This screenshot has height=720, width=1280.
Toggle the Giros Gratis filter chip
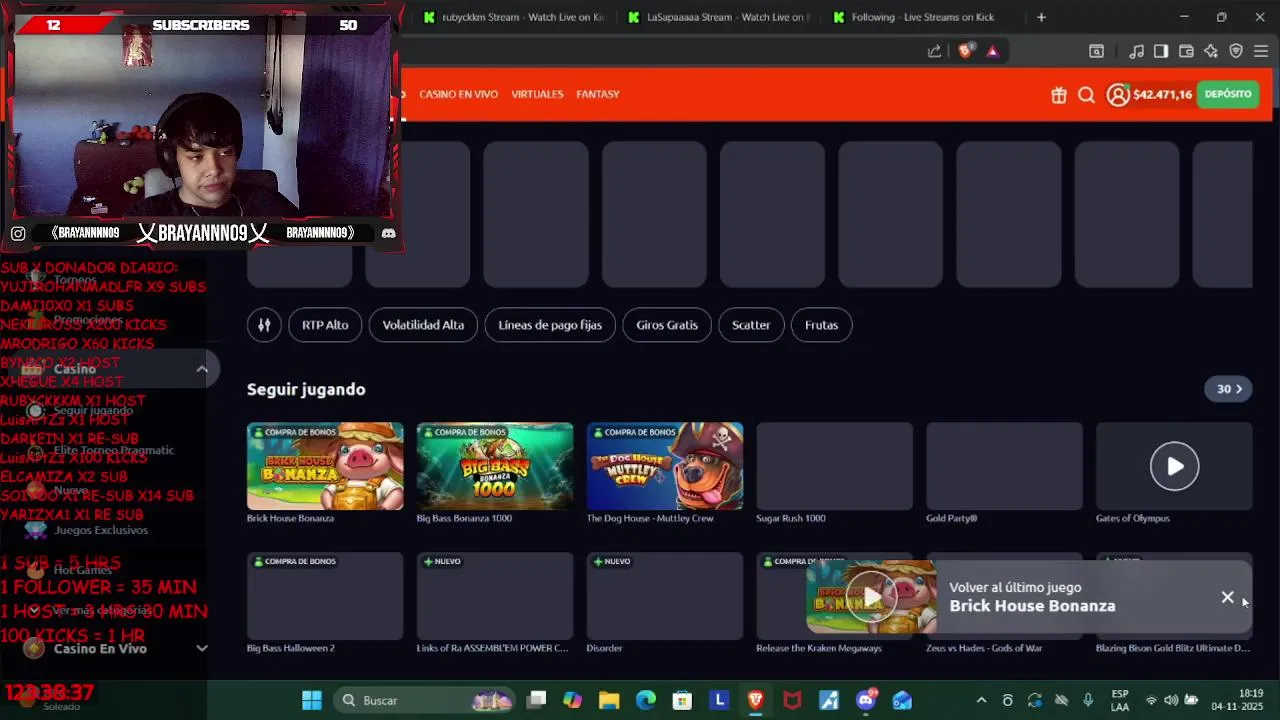coord(667,325)
